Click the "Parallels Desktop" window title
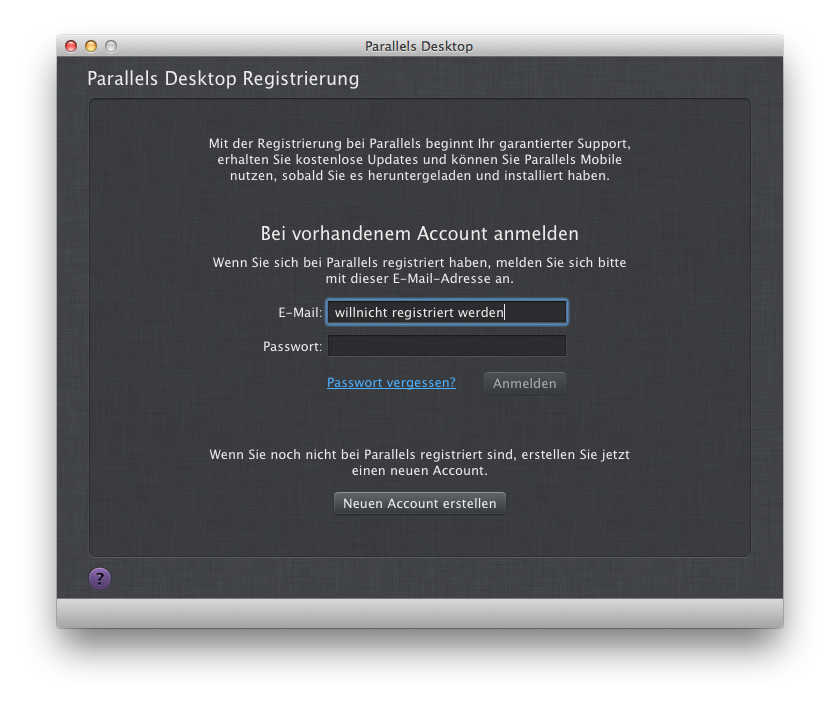This screenshot has height=707, width=840. [419, 46]
